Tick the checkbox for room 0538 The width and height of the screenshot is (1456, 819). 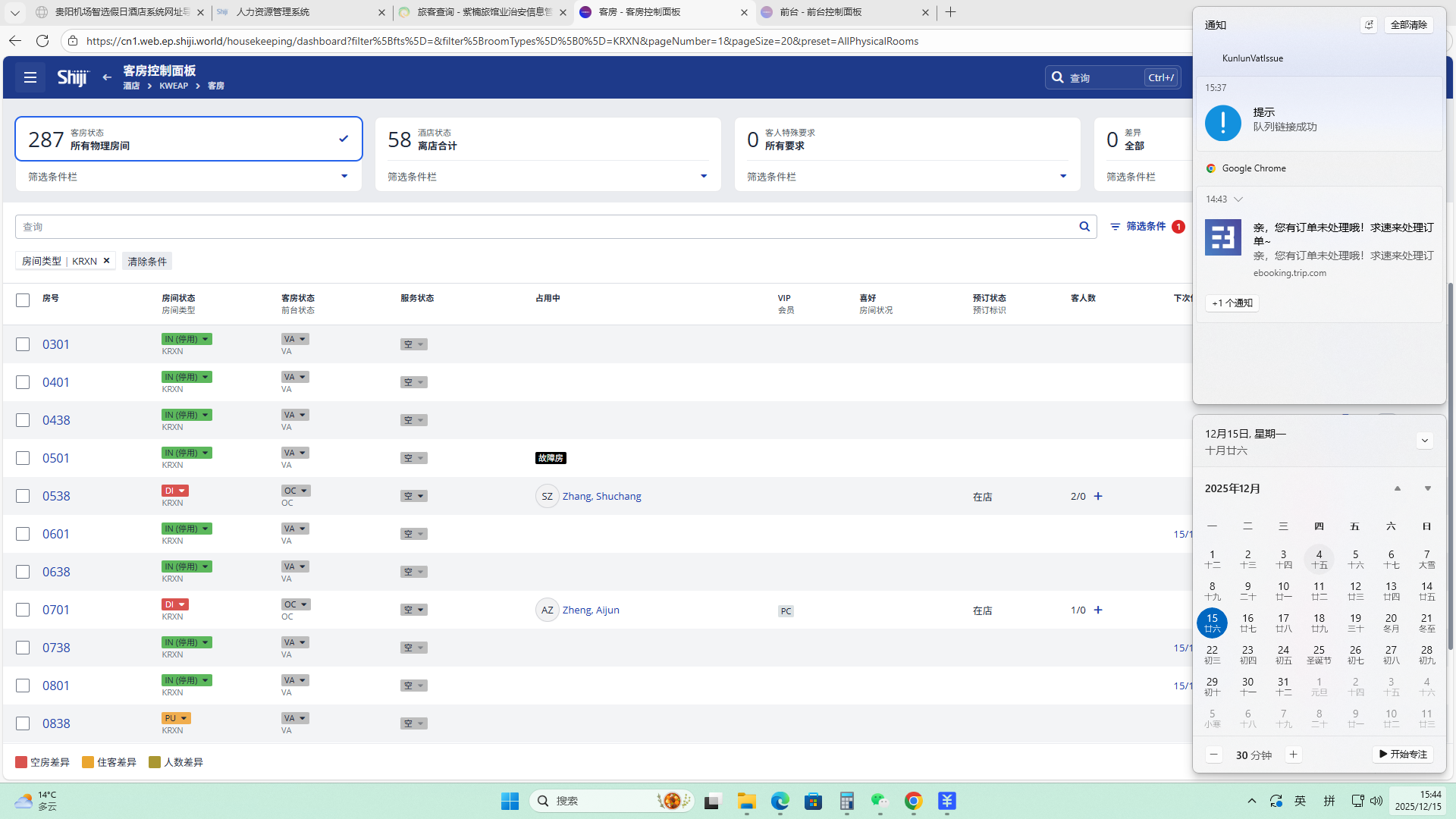click(23, 496)
